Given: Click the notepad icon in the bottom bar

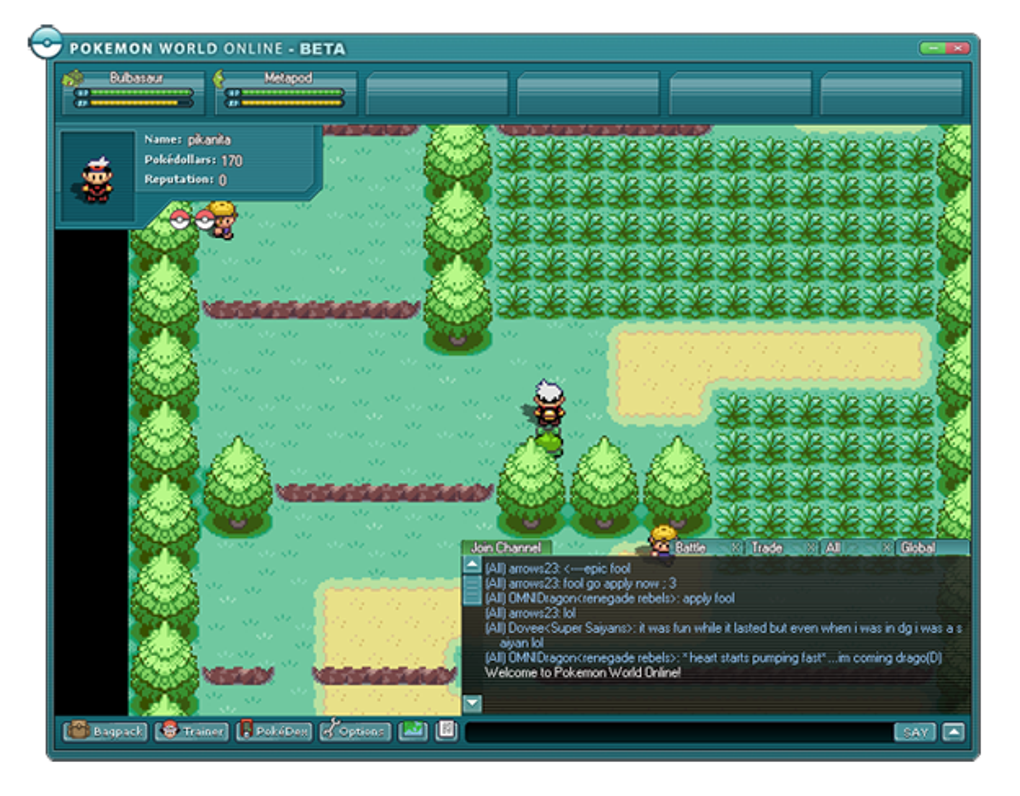Looking at the screenshot, I should coord(446,730).
